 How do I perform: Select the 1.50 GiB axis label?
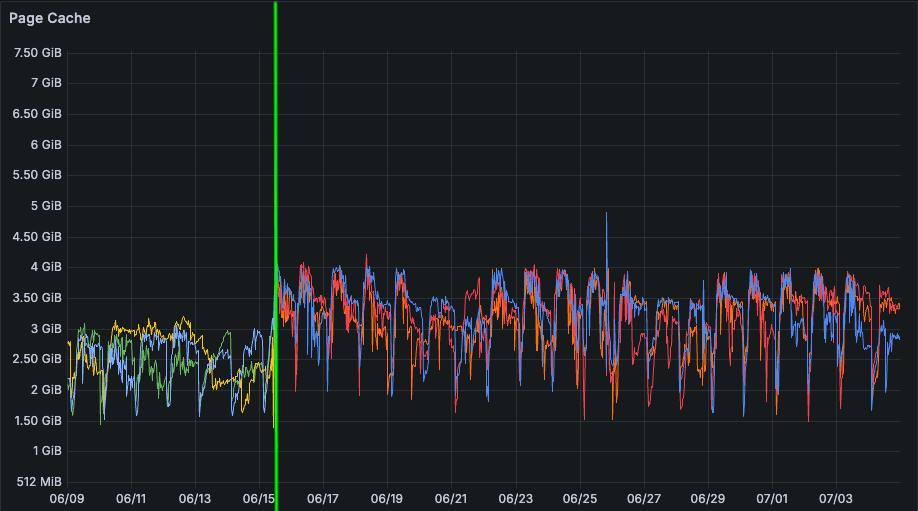[37, 420]
